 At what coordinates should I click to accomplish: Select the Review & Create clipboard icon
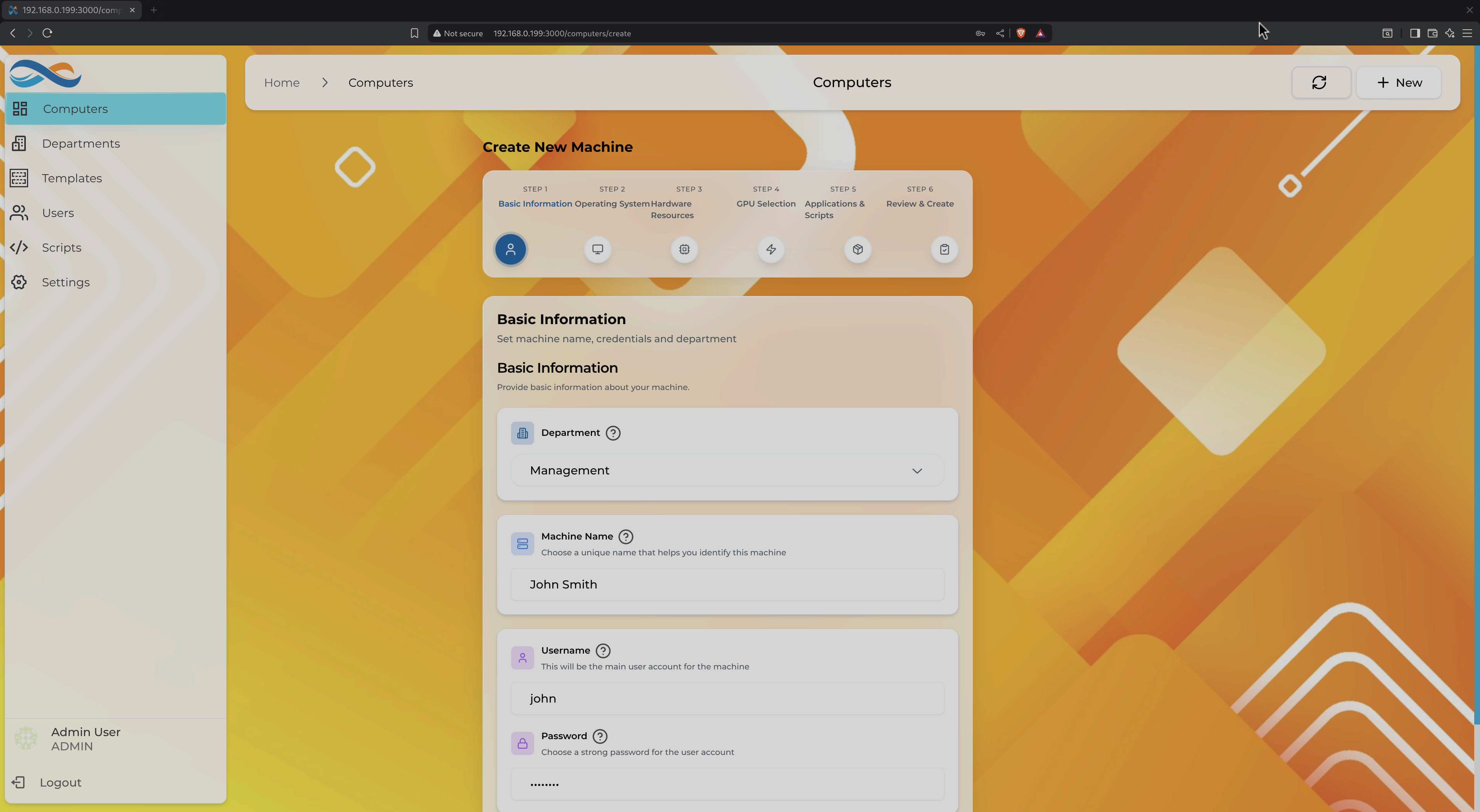tap(943, 249)
